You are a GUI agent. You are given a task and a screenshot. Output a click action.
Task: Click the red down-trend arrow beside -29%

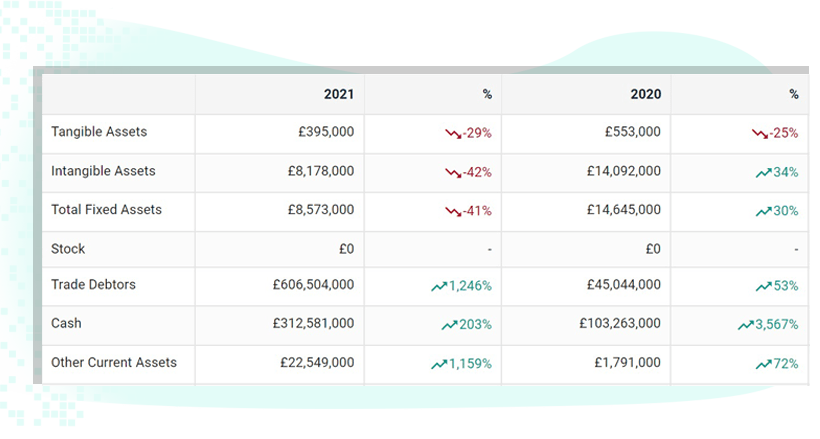453,134
